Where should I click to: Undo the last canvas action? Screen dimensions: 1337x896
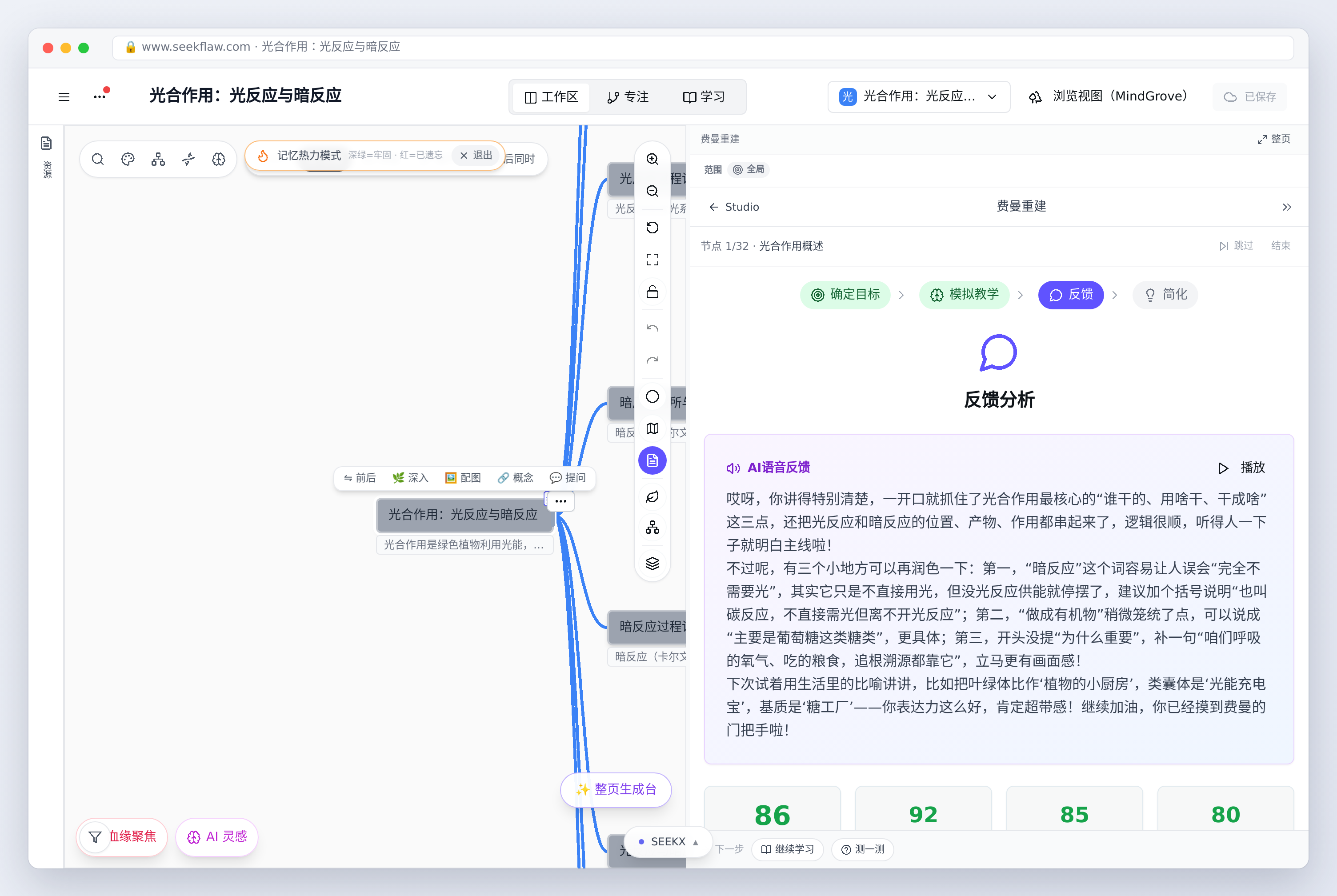coord(652,328)
